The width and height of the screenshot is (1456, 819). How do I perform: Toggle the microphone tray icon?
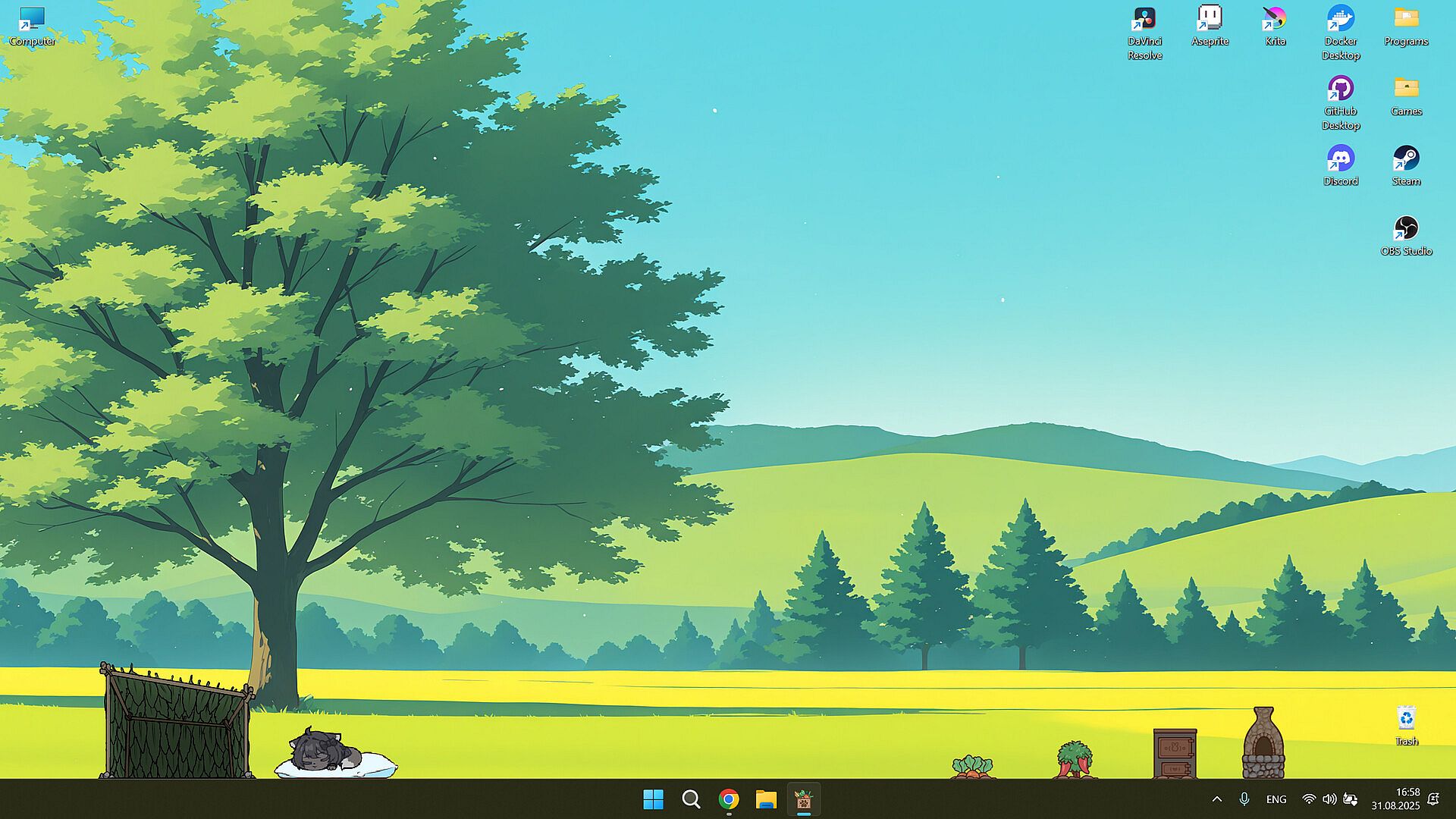(1244, 799)
